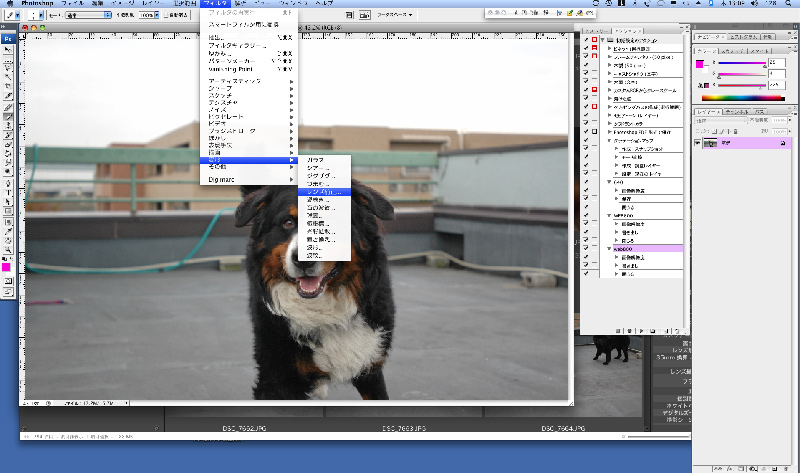This screenshot has height=473, width=800.
Task: Click the background layer thumbnail
Action: [710, 143]
